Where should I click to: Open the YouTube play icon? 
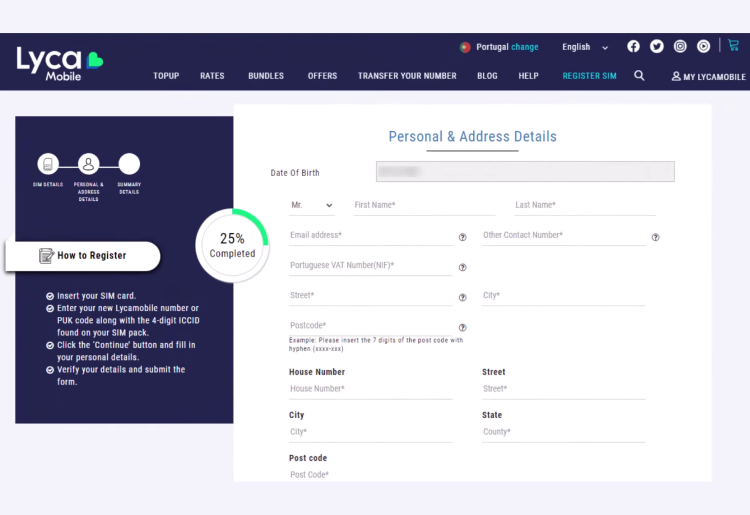click(704, 46)
